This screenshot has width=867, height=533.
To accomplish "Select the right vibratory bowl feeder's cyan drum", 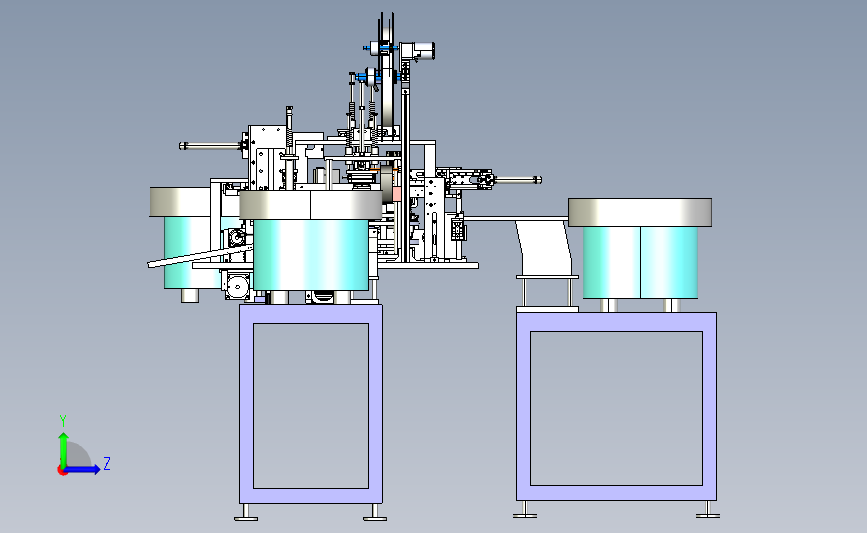I will coord(640,262).
